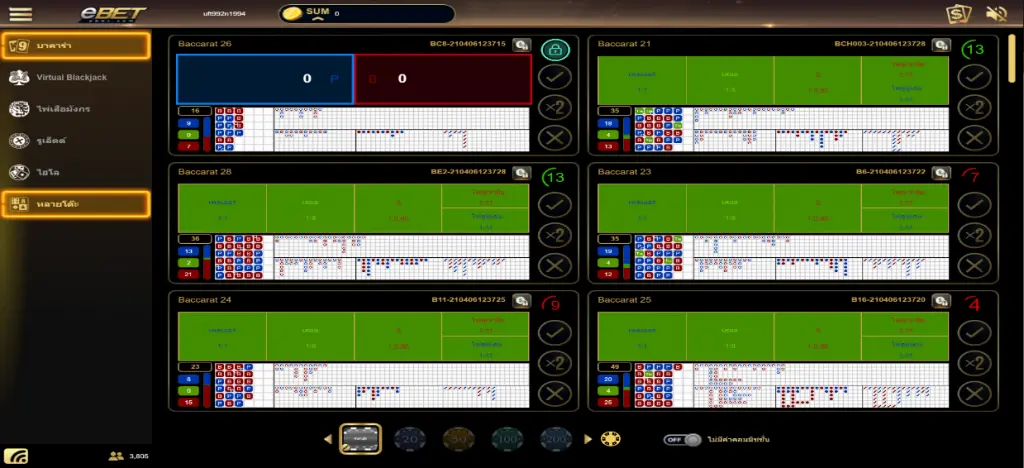1024x468 pixels.
Task: Select Virtual Blackjack in the sidebar
Action: tap(71, 77)
